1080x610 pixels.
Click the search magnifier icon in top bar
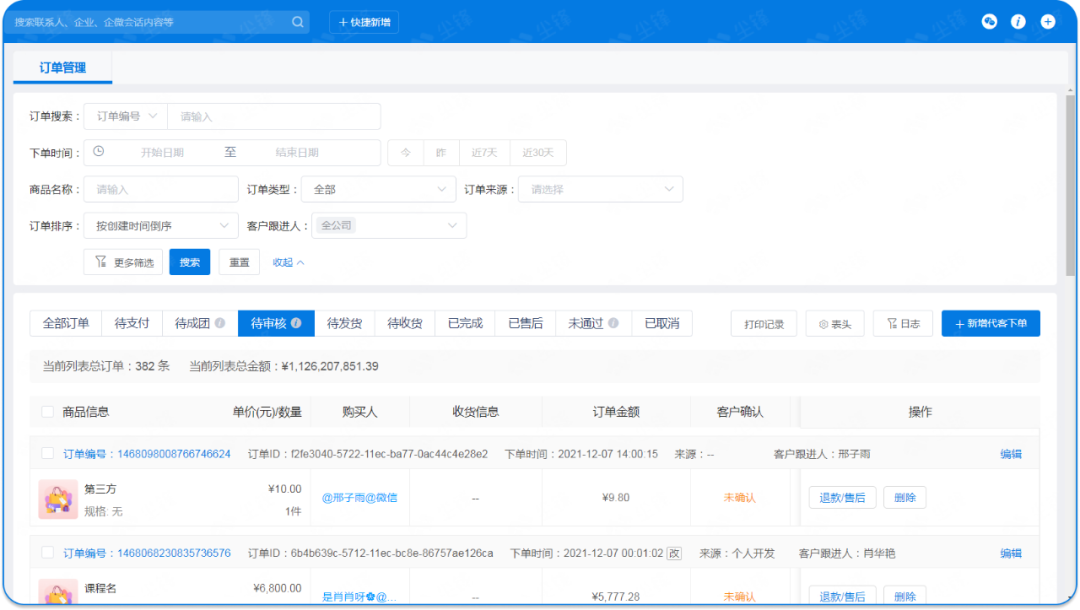tap(297, 22)
